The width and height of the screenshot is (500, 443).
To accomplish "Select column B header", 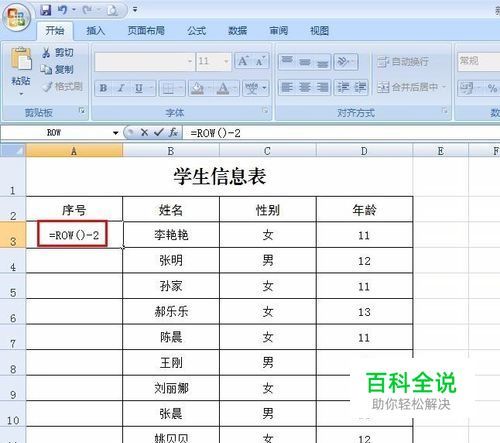I will click(x=171, y=151).
